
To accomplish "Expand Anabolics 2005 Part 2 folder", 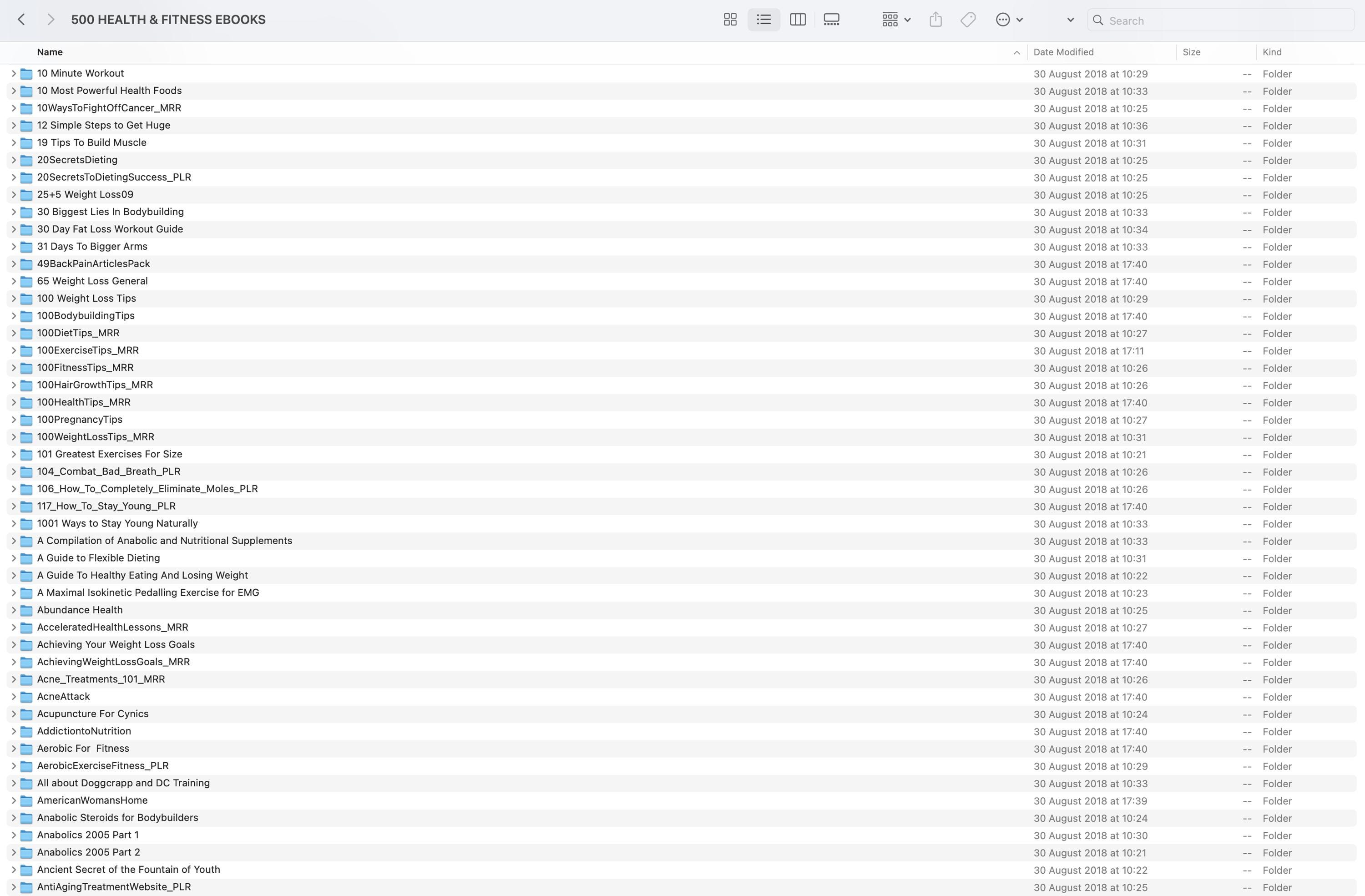I will tap(13, 852).
